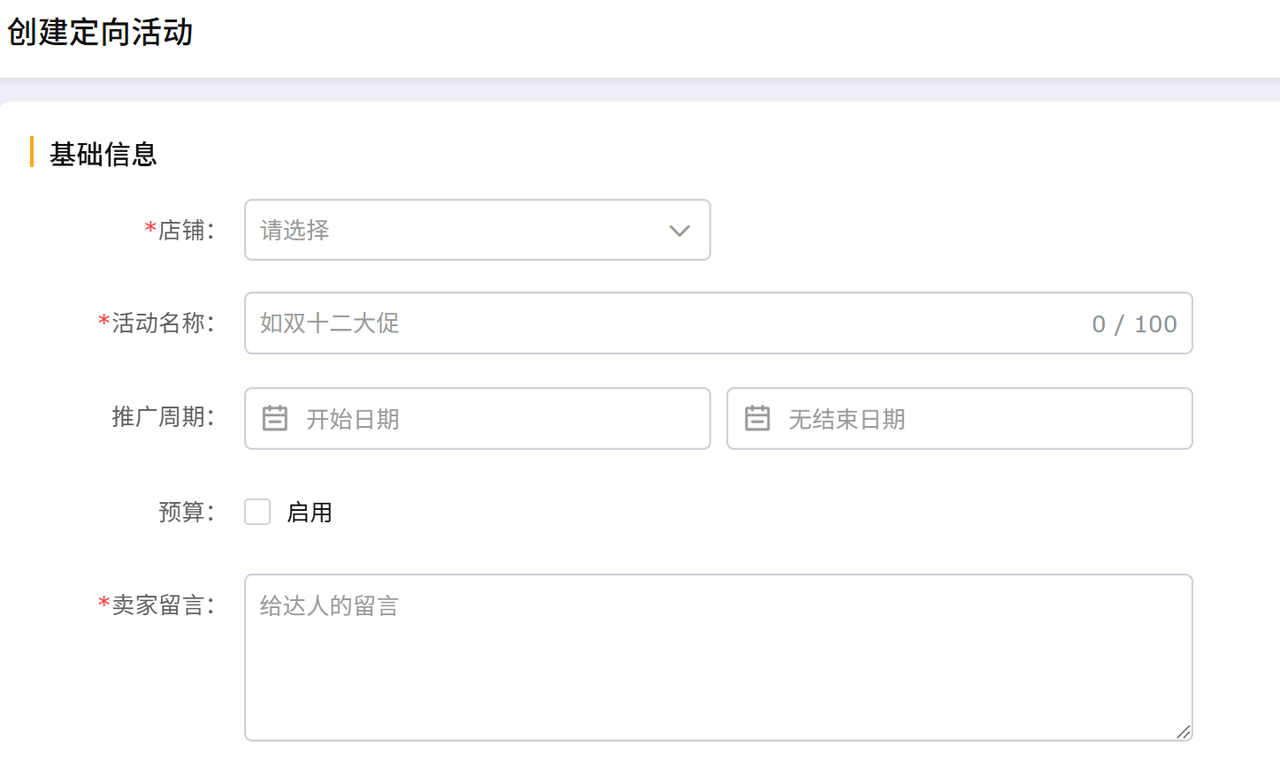The width and height of the screenshot is (1280, 776).
Task: Click the calendar icon beside 无结束日期
Action: point(758,418)
